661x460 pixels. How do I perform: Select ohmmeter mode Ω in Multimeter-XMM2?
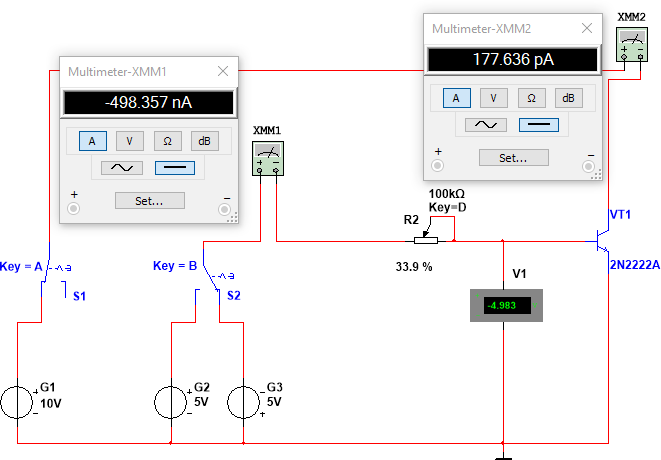tap(532, 98)
